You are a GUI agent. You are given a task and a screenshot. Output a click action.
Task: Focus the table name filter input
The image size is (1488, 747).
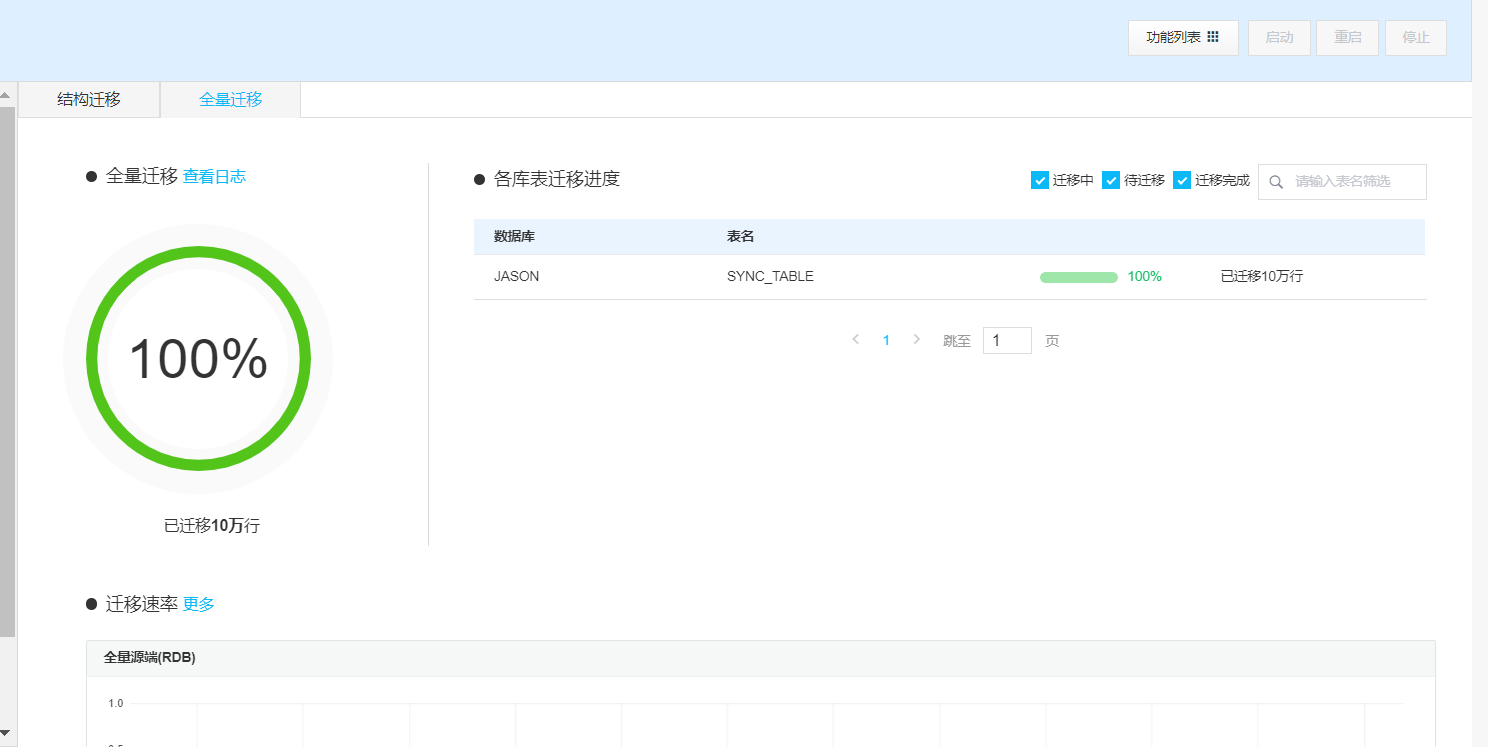[x=1342, y=182]
